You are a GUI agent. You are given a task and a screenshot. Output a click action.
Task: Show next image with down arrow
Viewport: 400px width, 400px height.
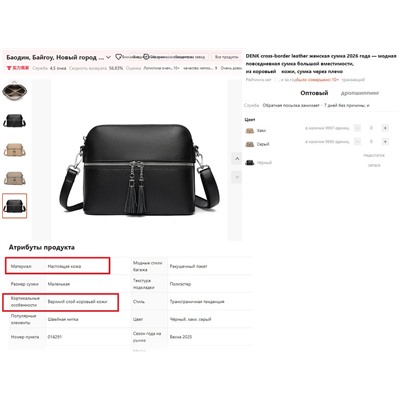click(x=237, y=177)
